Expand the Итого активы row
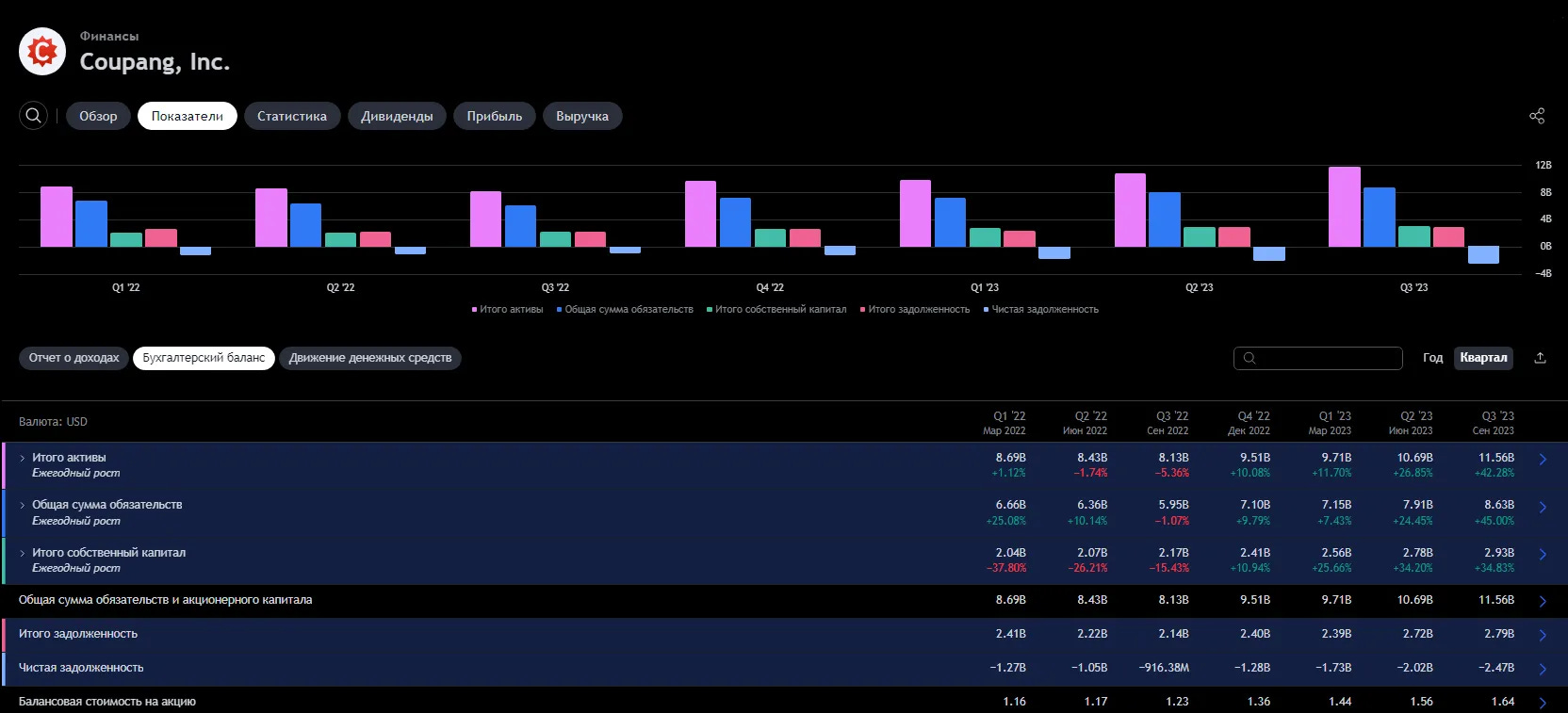 (23, 458)
